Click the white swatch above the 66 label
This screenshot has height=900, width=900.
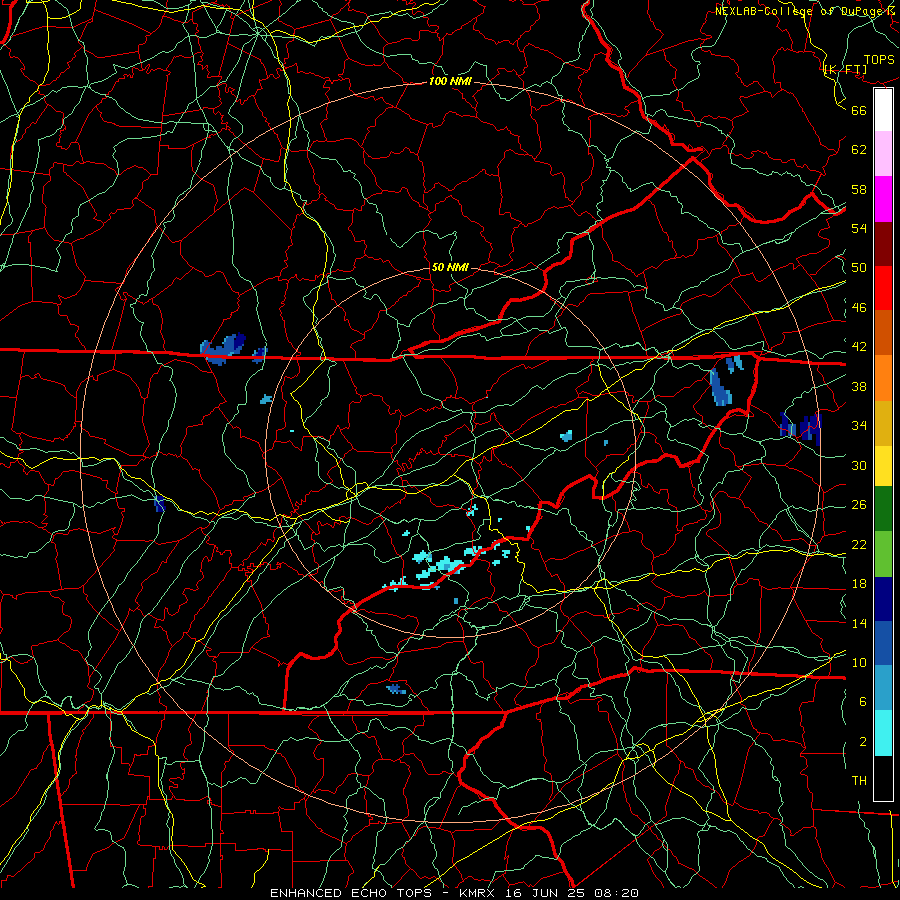(x=883, y=110)
